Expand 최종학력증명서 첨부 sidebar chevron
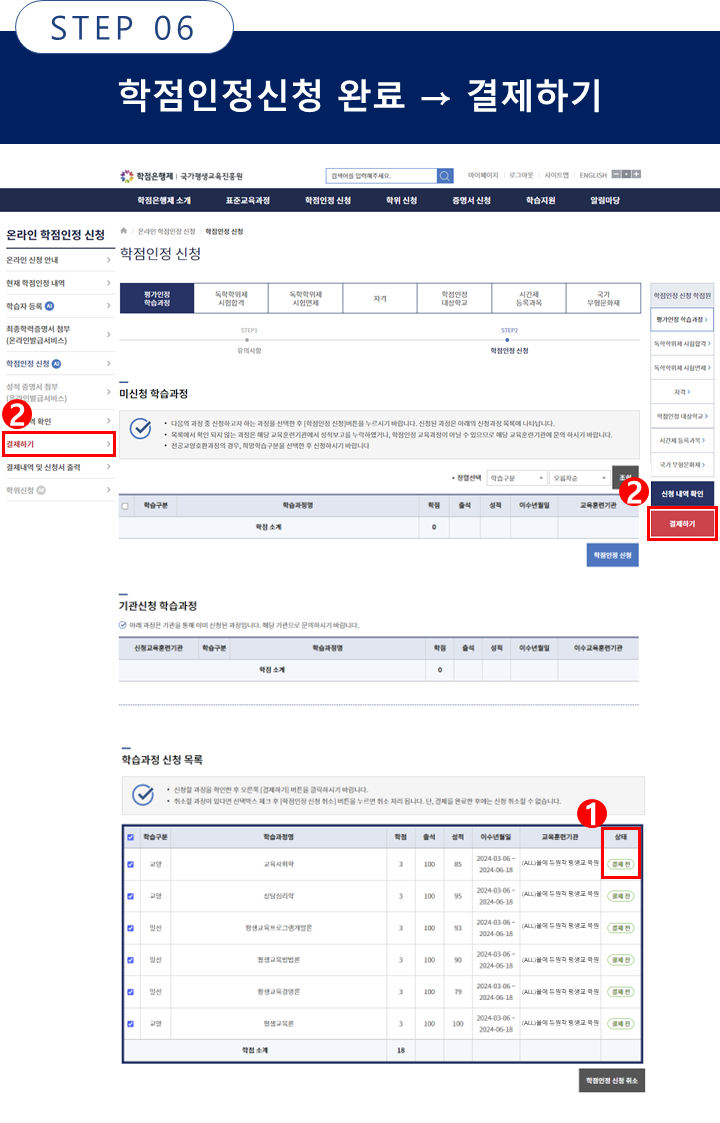 point(109,334)
